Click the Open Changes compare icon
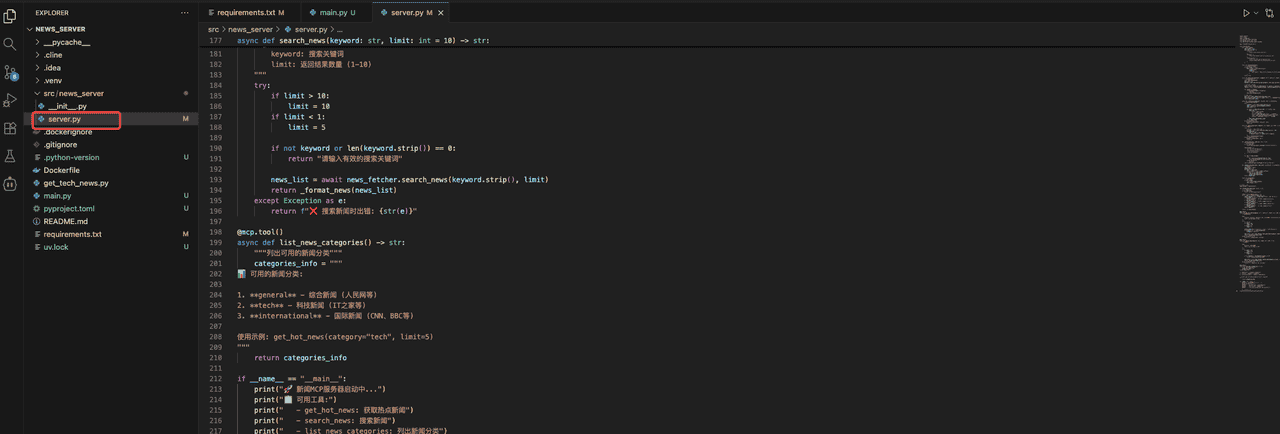This screenshot has height=434, width=1280. (x=1269, y=13)
